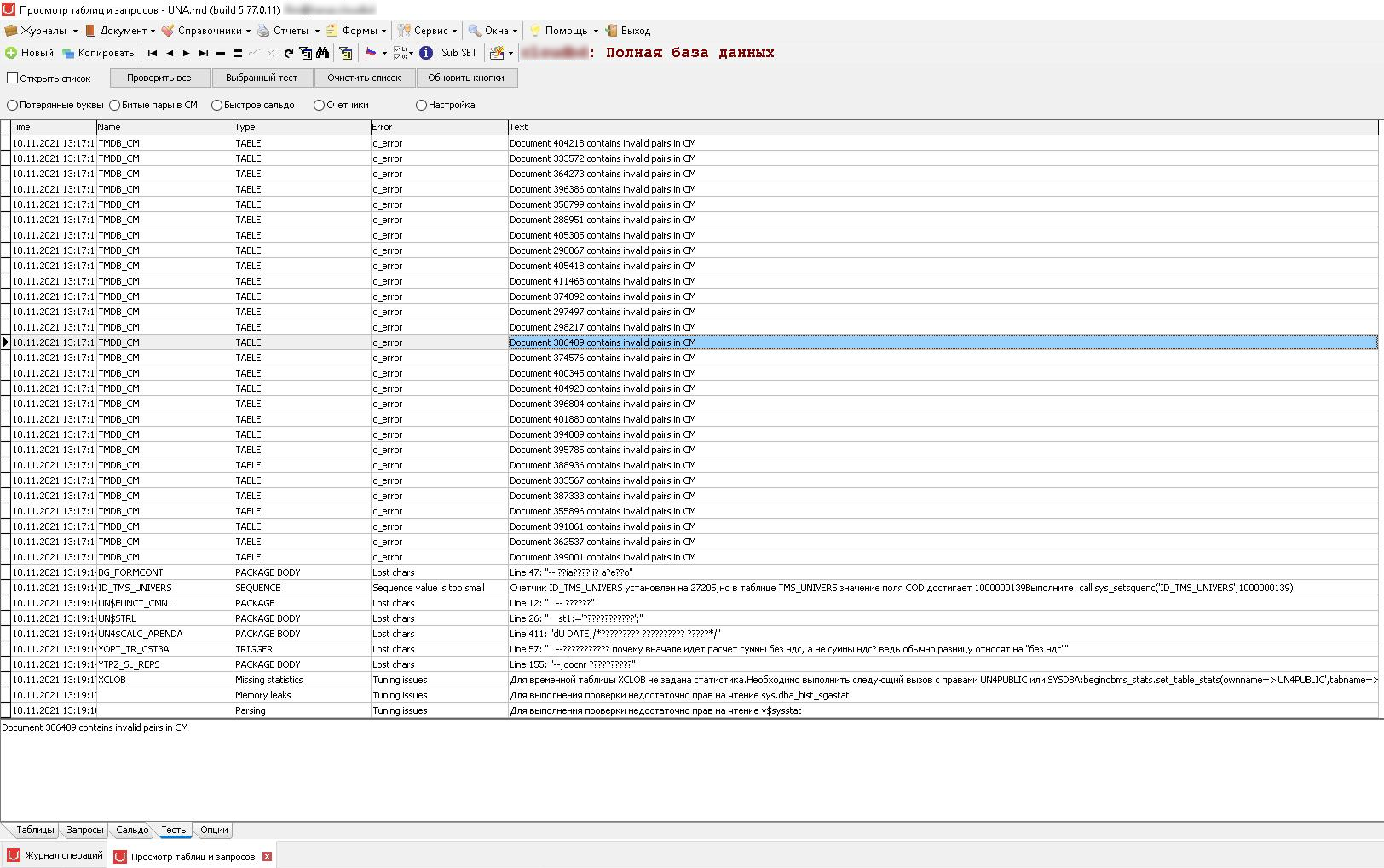Screen dimensions: 1384x868
Task: Select the Быстрое сальдо radio button
Action: [x=217, y=105]
